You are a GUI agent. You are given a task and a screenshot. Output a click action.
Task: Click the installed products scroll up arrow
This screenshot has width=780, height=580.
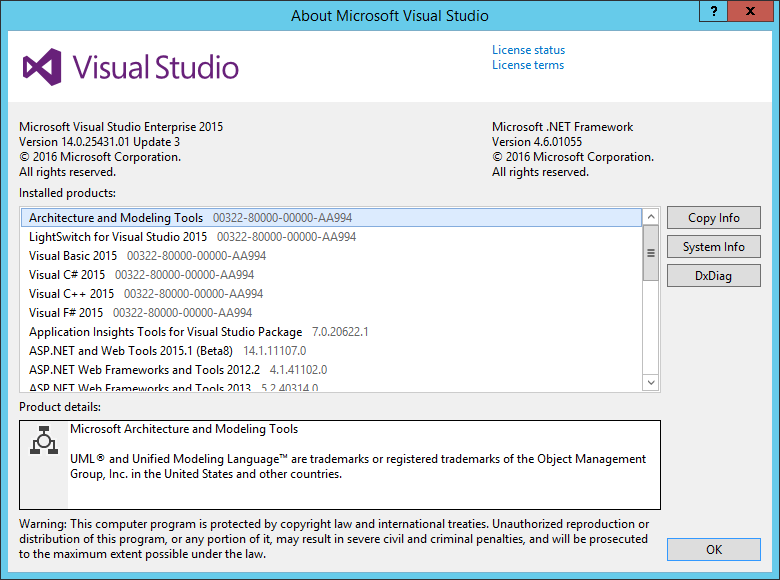click(x=651, y=216)
